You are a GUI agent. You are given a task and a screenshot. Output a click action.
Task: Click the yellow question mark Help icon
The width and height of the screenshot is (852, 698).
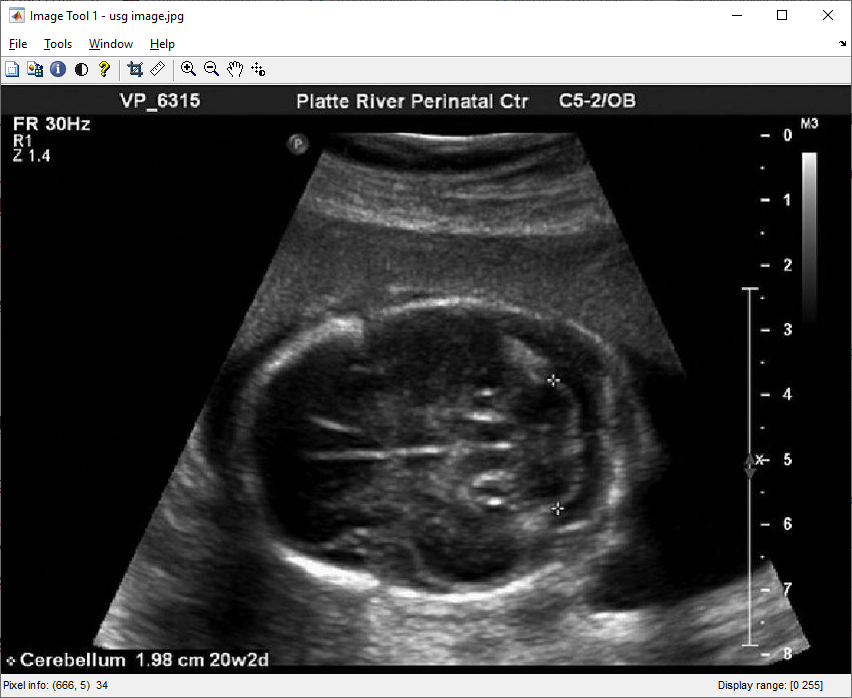coord(103,69)
